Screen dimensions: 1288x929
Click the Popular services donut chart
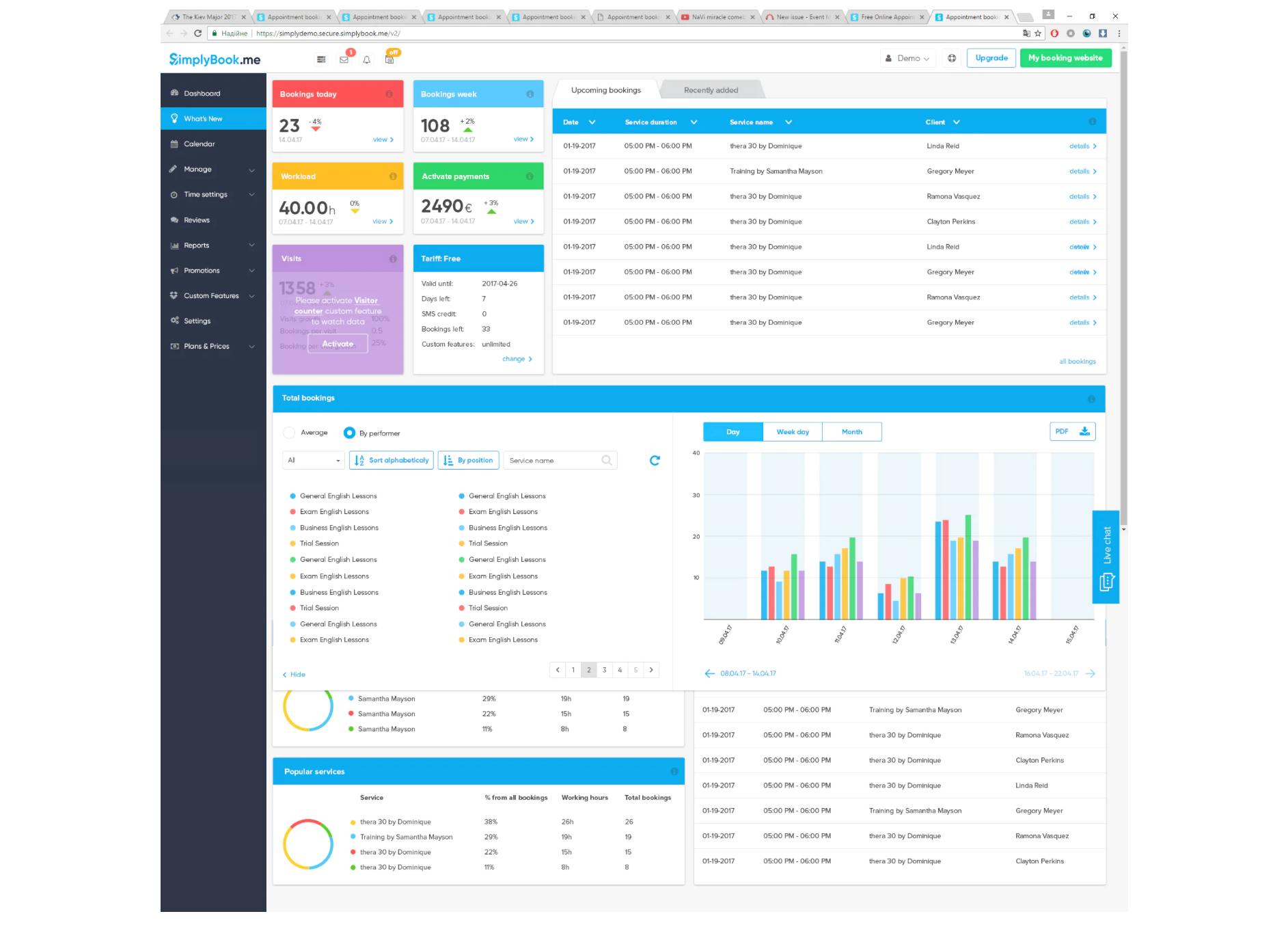(x=307, y=844)
